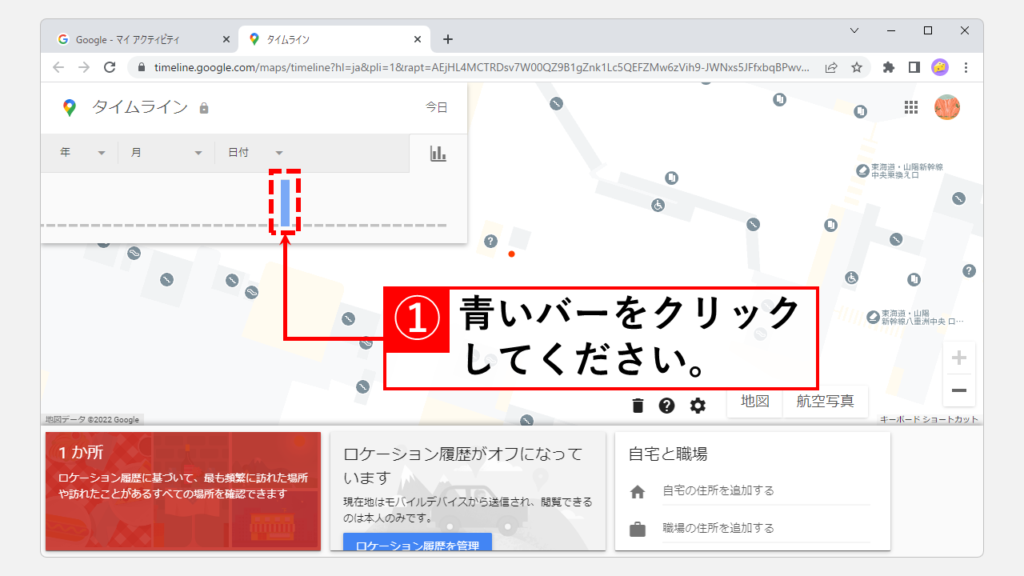Open the Chrome extensions puzzle icon
The image size is (1024, 576).
(888, 68)
